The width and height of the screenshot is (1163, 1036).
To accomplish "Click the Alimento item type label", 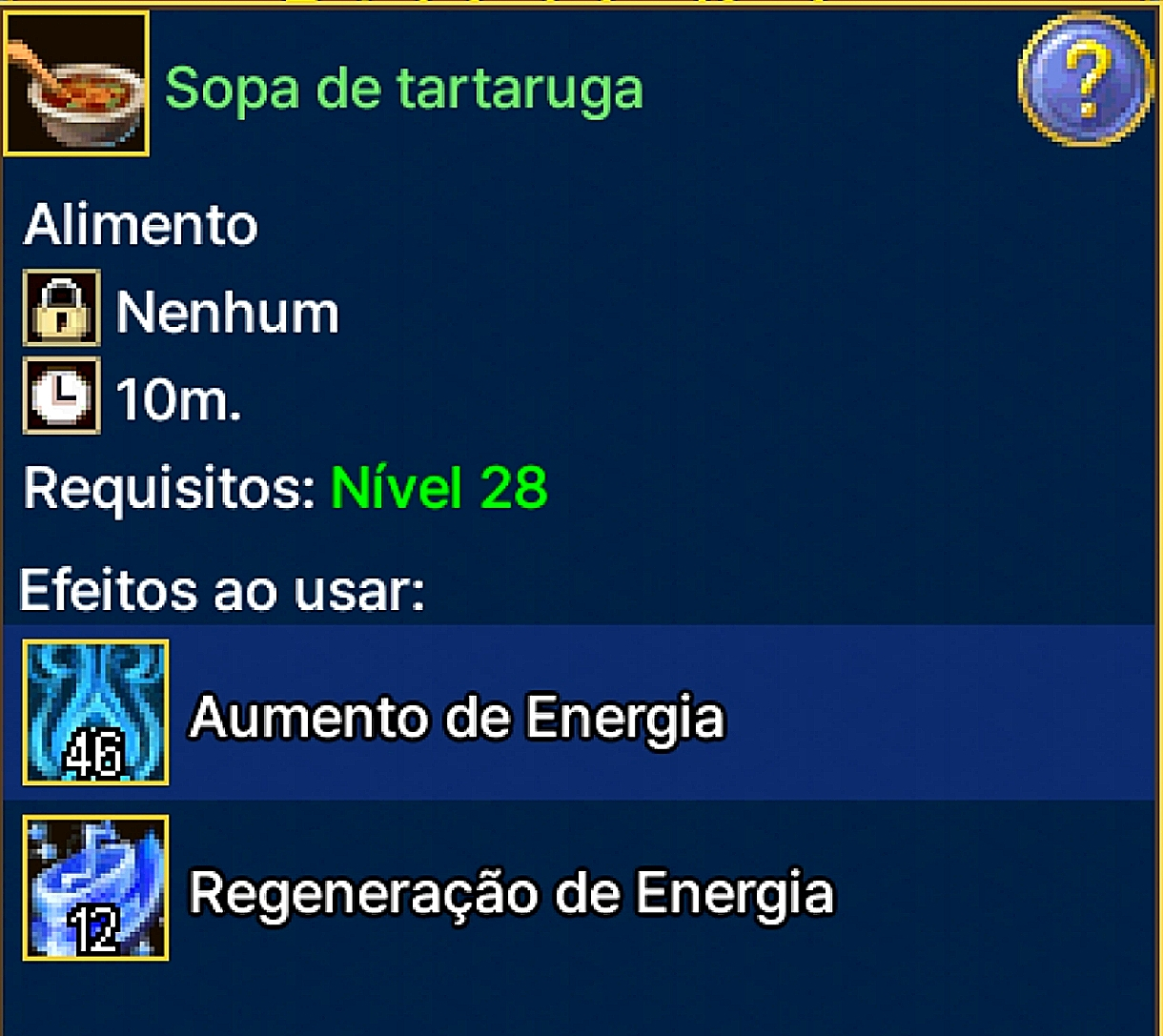I will (140, 225).
